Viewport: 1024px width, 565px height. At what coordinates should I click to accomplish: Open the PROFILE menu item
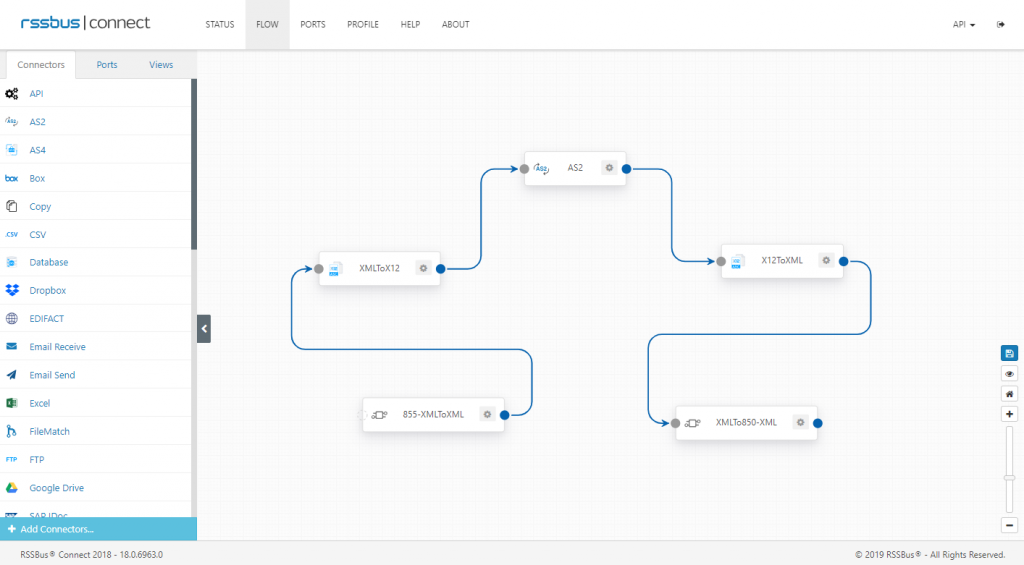362,25
